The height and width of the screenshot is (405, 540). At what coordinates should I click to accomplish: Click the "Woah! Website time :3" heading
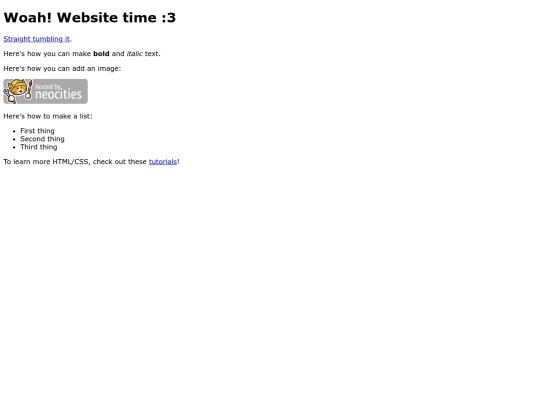(x=90, y=18)
